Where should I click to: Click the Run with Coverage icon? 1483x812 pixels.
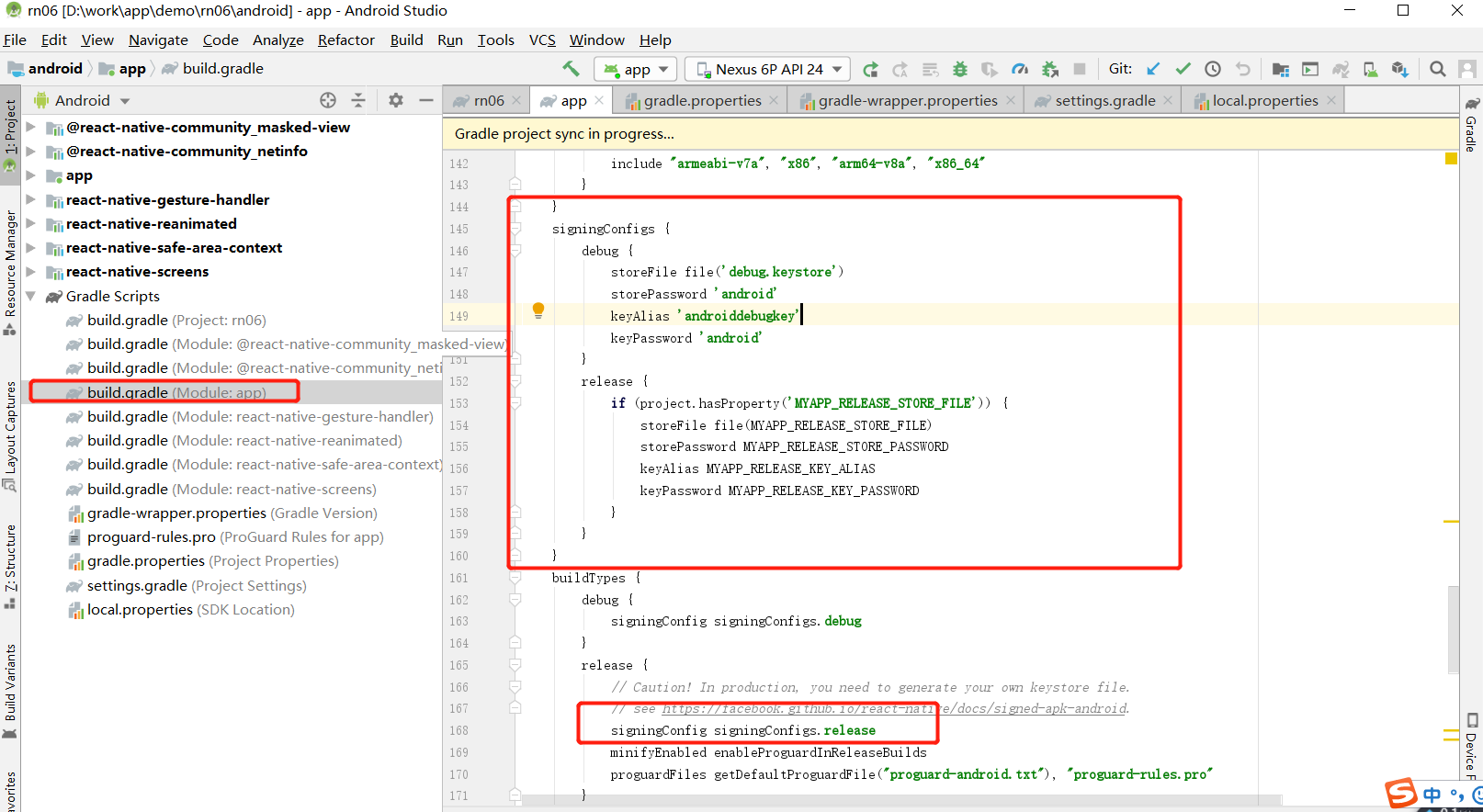tap(990, 69)
